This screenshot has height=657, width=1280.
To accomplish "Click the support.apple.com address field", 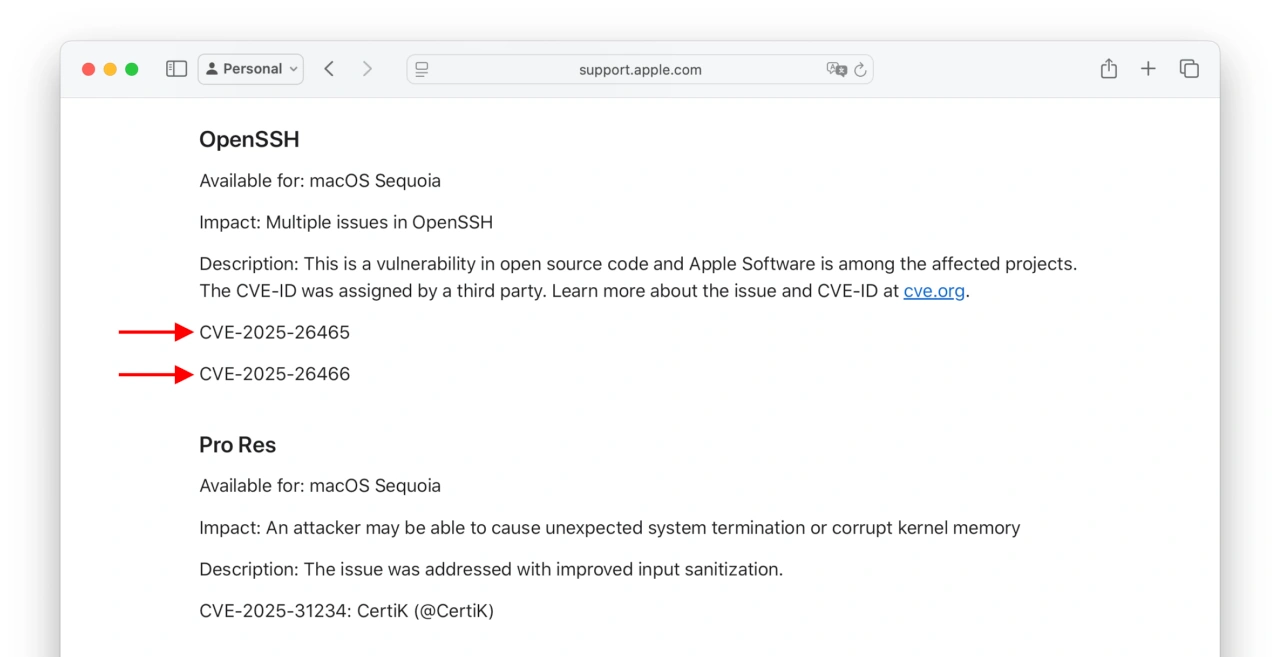I will click(x=640, y=69).
